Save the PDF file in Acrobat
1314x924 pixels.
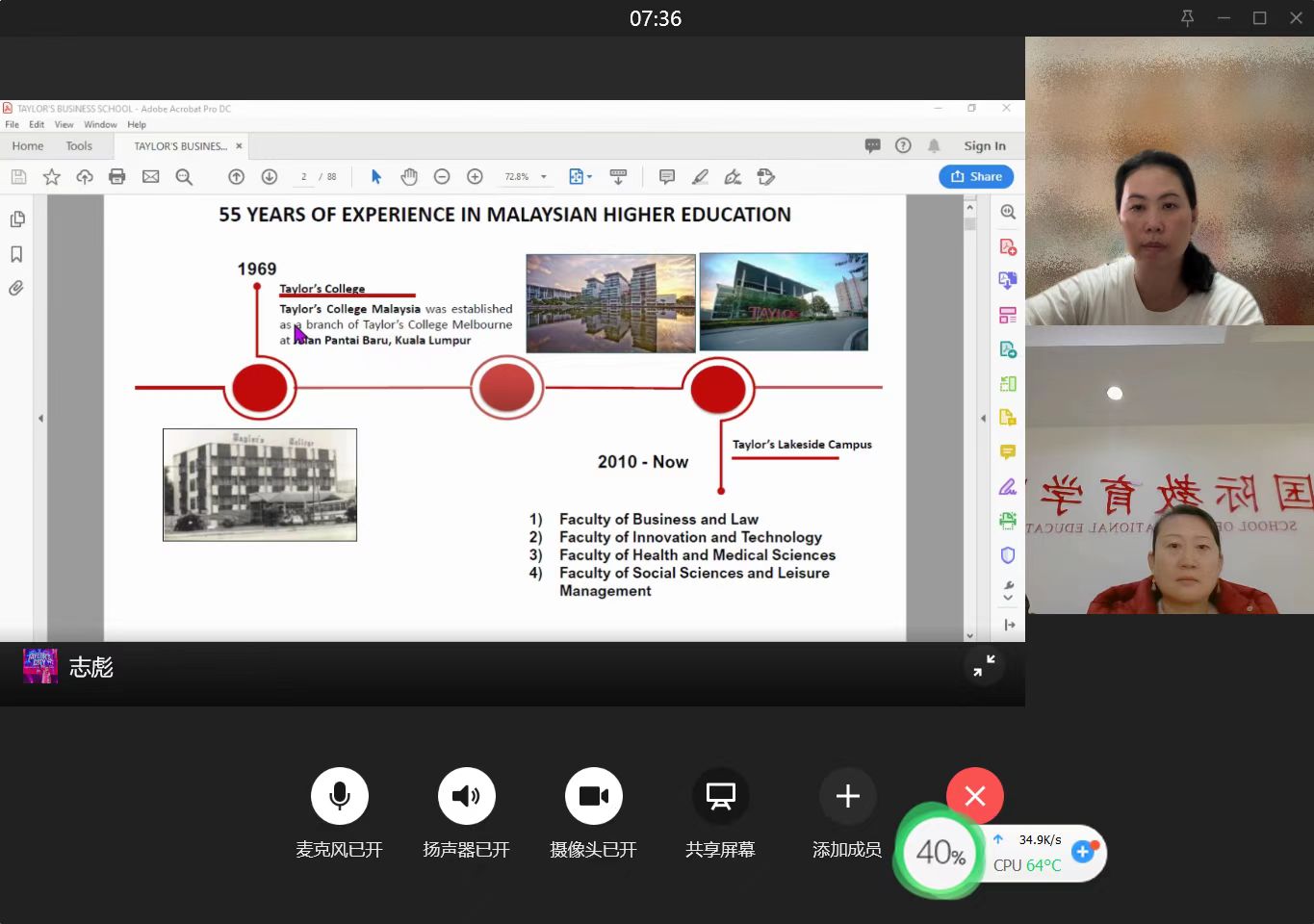(18, 177)
